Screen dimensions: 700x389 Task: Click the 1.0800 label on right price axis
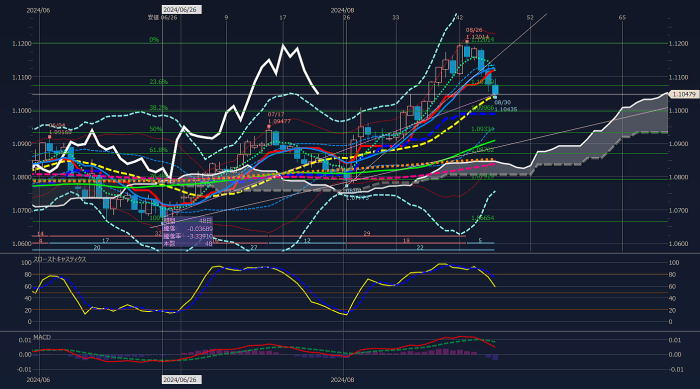(x=678, y=177)
